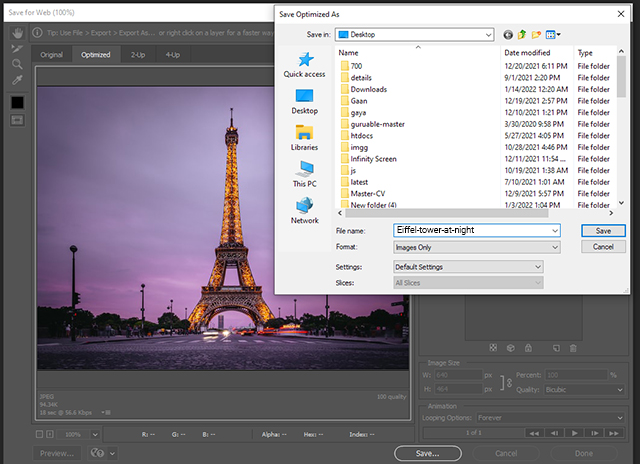Click the info tip icon
640x464 pixels.
[37, 33]
